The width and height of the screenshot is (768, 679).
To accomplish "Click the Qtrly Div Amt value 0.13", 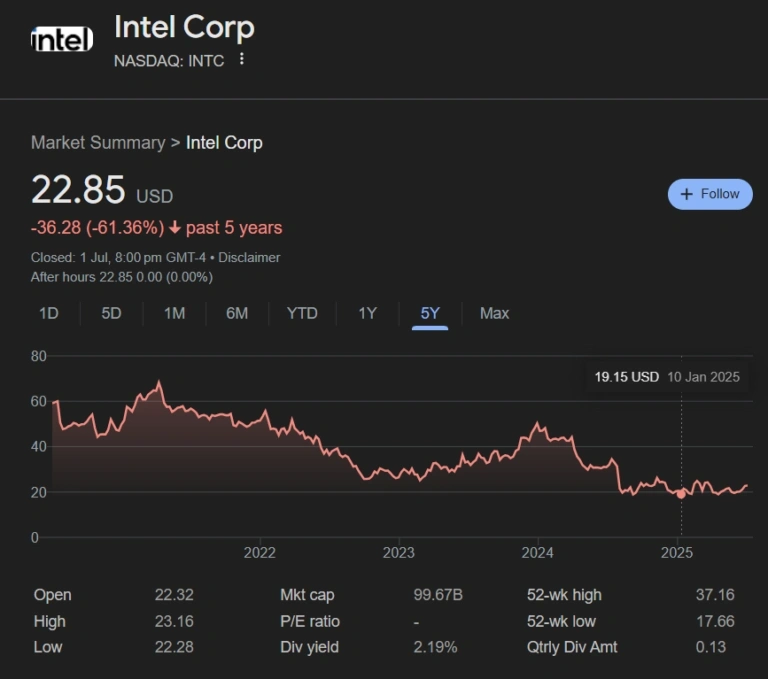I will point(711,647).
